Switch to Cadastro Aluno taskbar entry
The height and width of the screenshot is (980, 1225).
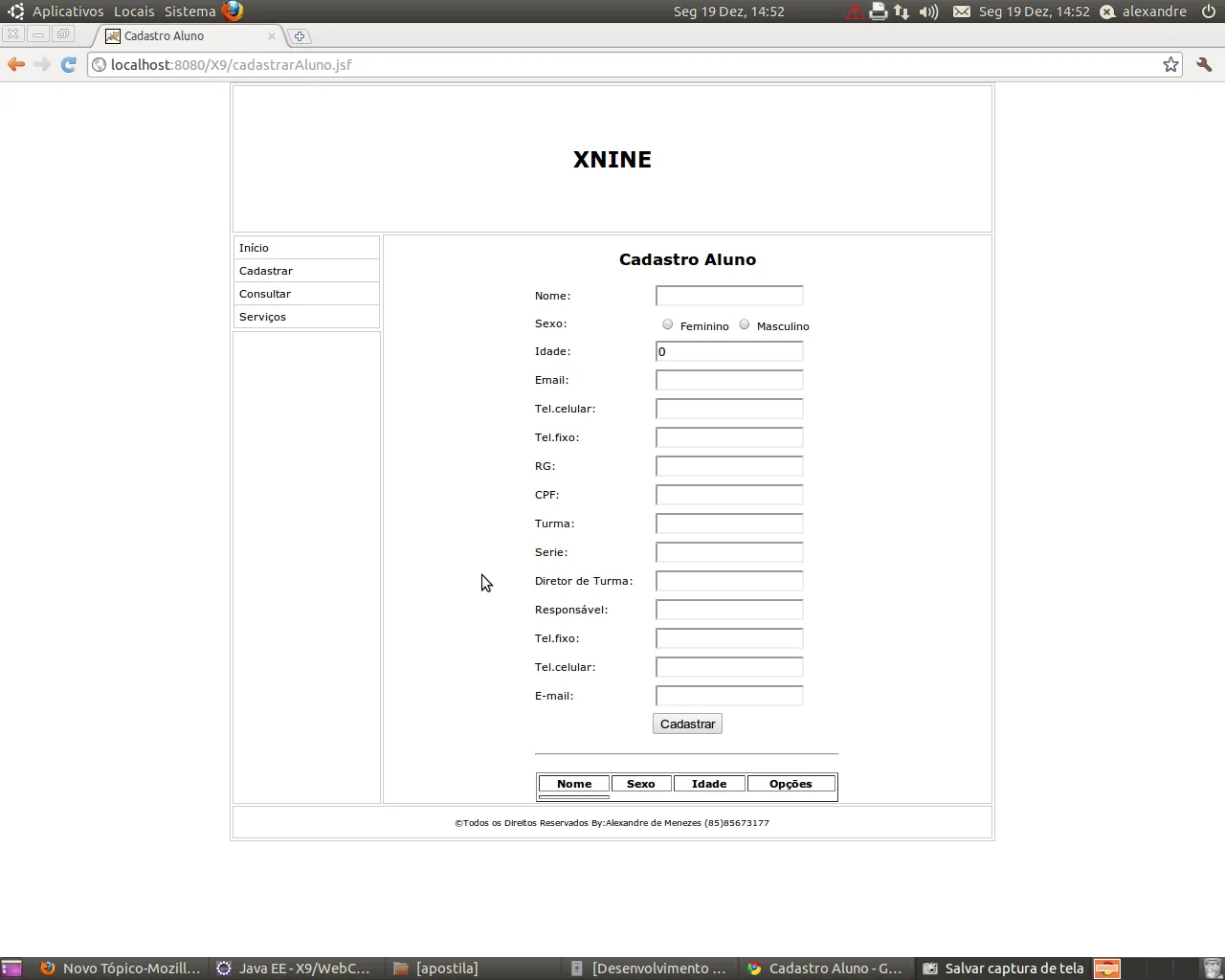coord(826,969)
